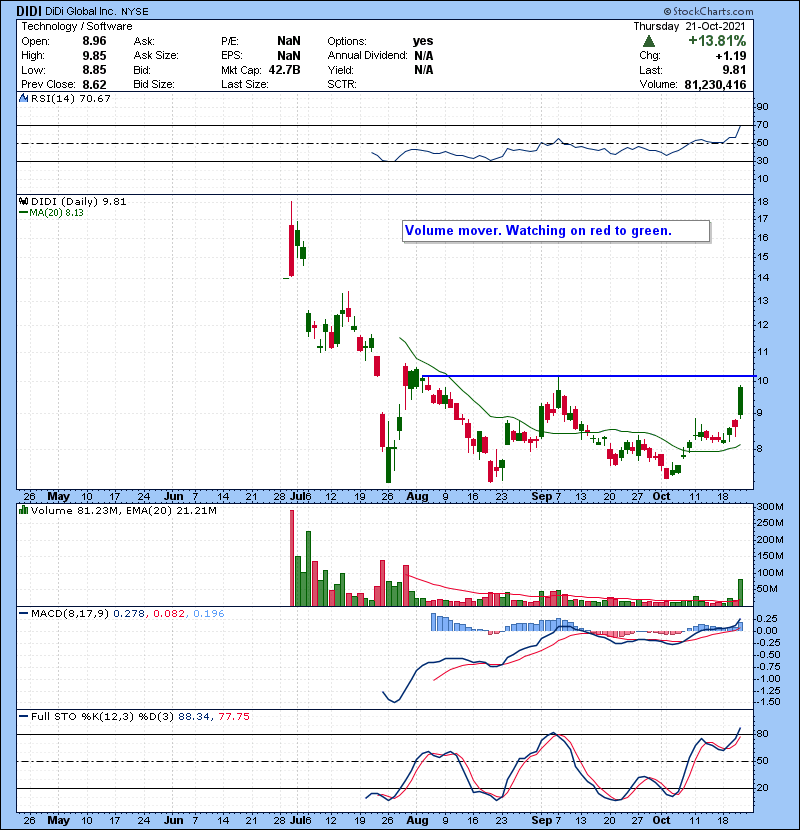The height and width of the screenshot is (830, 800).
Task: Click the Annual Dividend N/A value
Action: click(424, 56)
